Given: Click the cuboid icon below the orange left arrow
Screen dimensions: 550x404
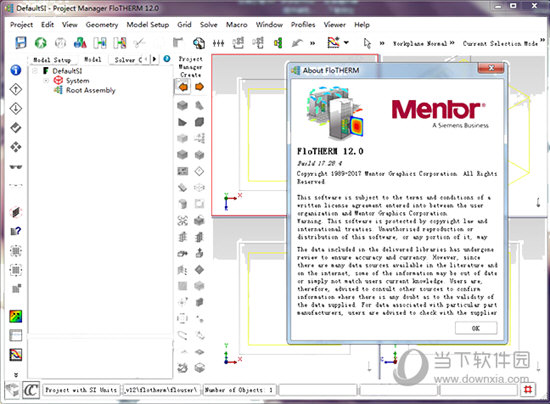Looking at the screenshot, I should [x=182, y=105].
